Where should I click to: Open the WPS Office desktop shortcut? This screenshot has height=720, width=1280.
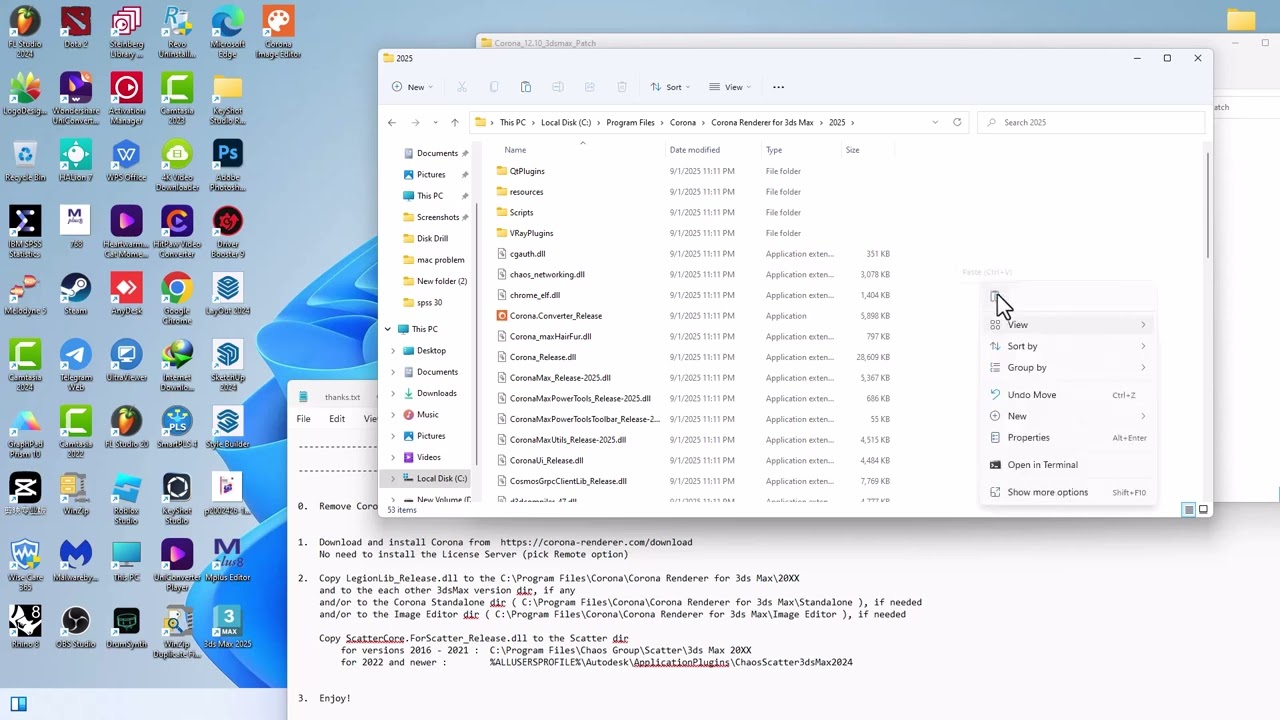tap(126, 160)
